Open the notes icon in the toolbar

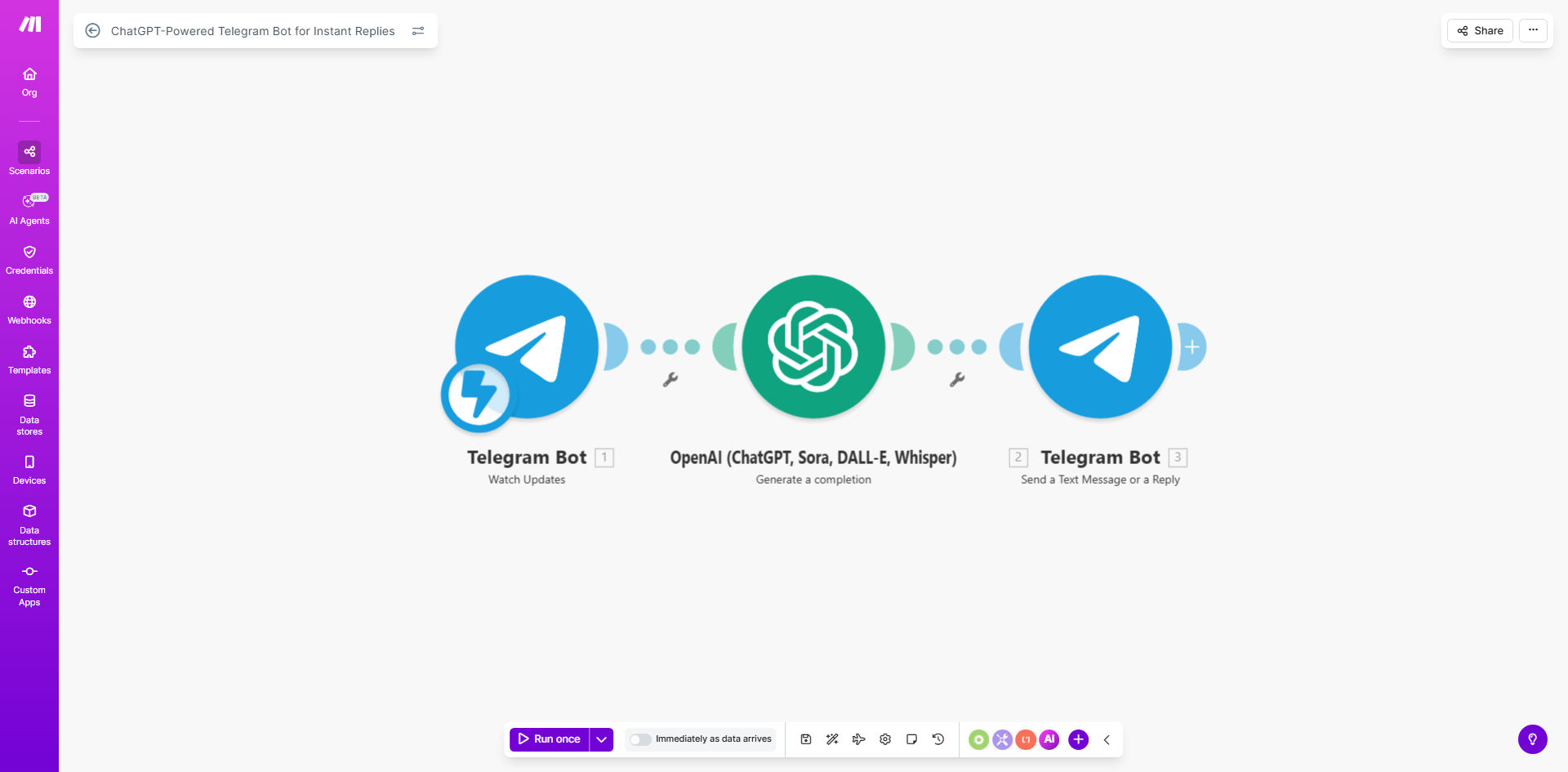click(911, 739)
